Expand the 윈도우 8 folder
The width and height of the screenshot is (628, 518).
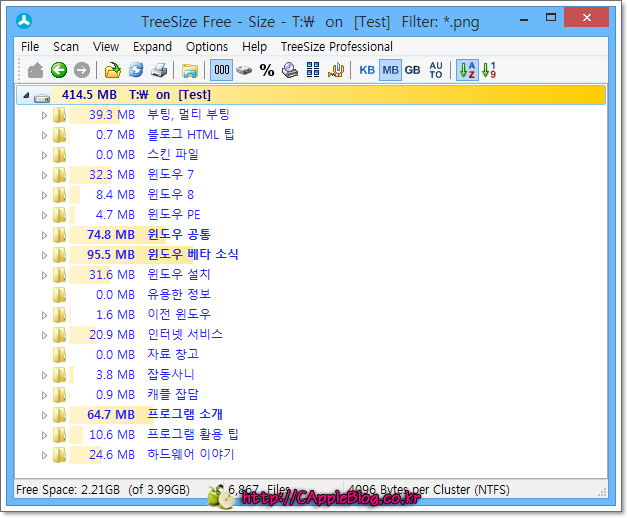(x=44, y=196)
